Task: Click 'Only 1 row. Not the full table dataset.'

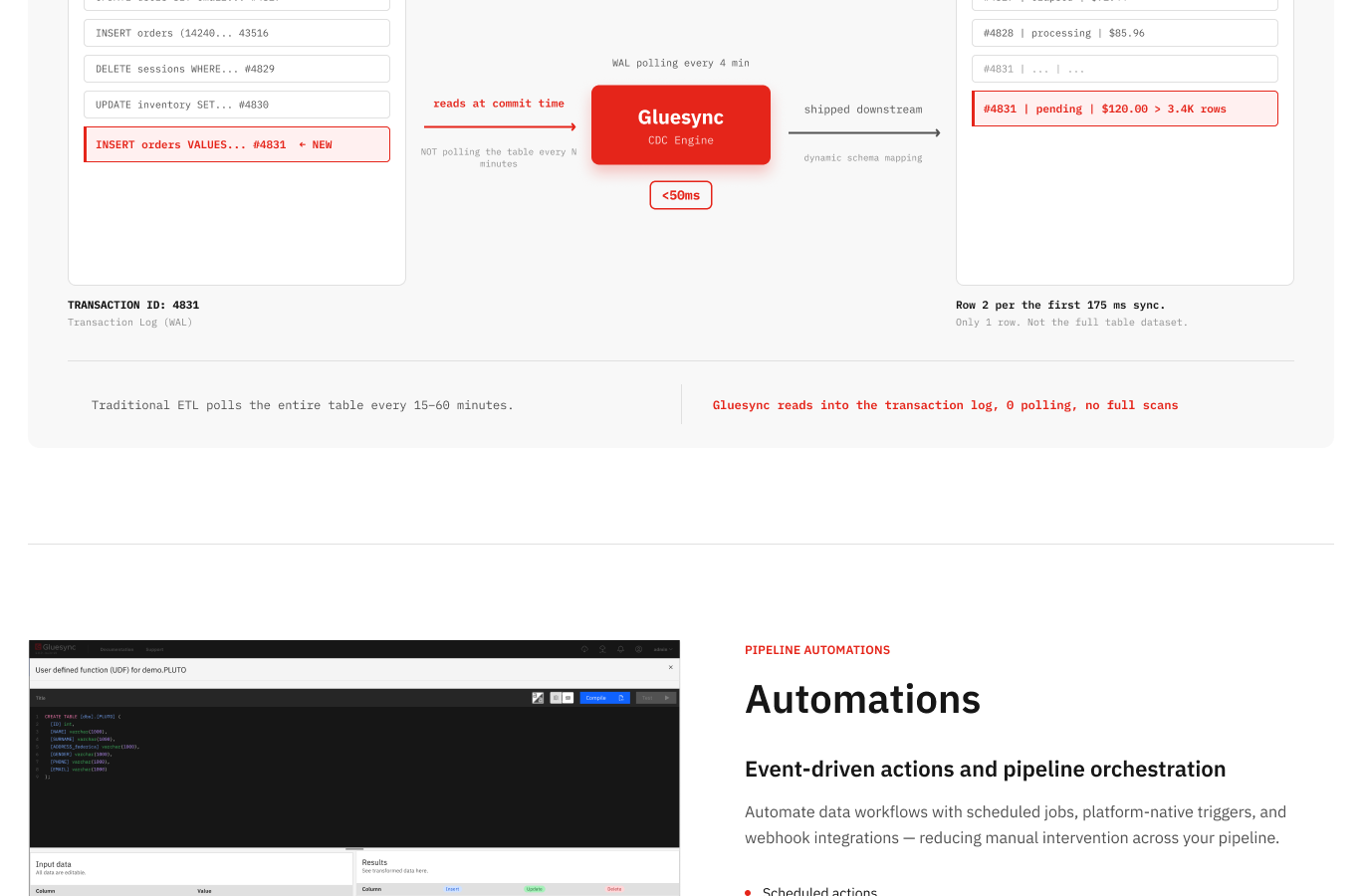Action: pyautogui.click(x=1071, y=323)
